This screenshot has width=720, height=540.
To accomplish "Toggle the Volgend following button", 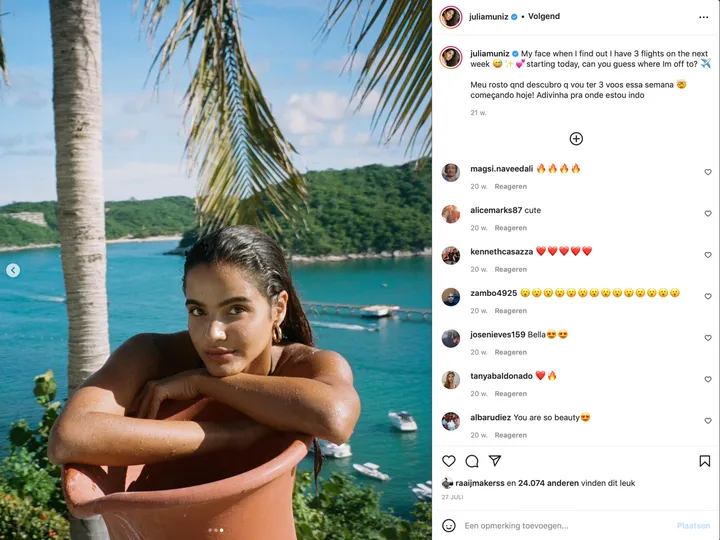I will point(544,17).
